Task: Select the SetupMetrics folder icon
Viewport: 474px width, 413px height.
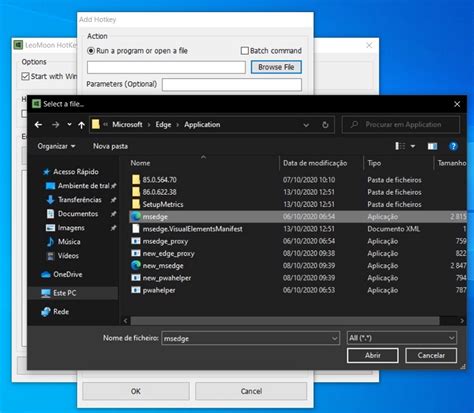Action: (x=136, y=204)
